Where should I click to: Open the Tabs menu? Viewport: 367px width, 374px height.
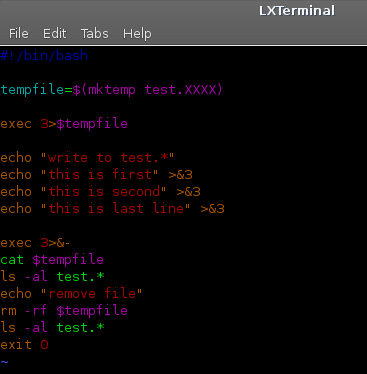coord(95,34)
